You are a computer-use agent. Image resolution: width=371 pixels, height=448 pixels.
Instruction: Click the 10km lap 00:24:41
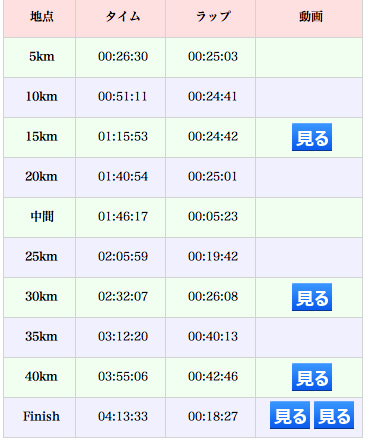[x=213, y=96]
